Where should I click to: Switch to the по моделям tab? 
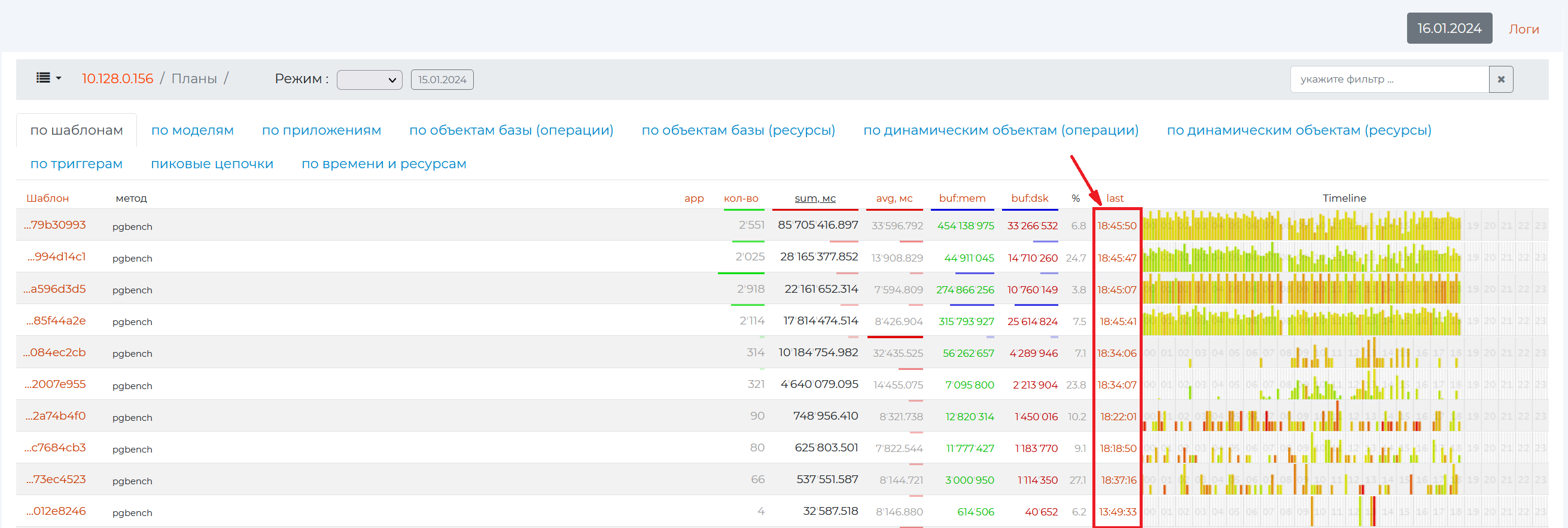[193, 131]
